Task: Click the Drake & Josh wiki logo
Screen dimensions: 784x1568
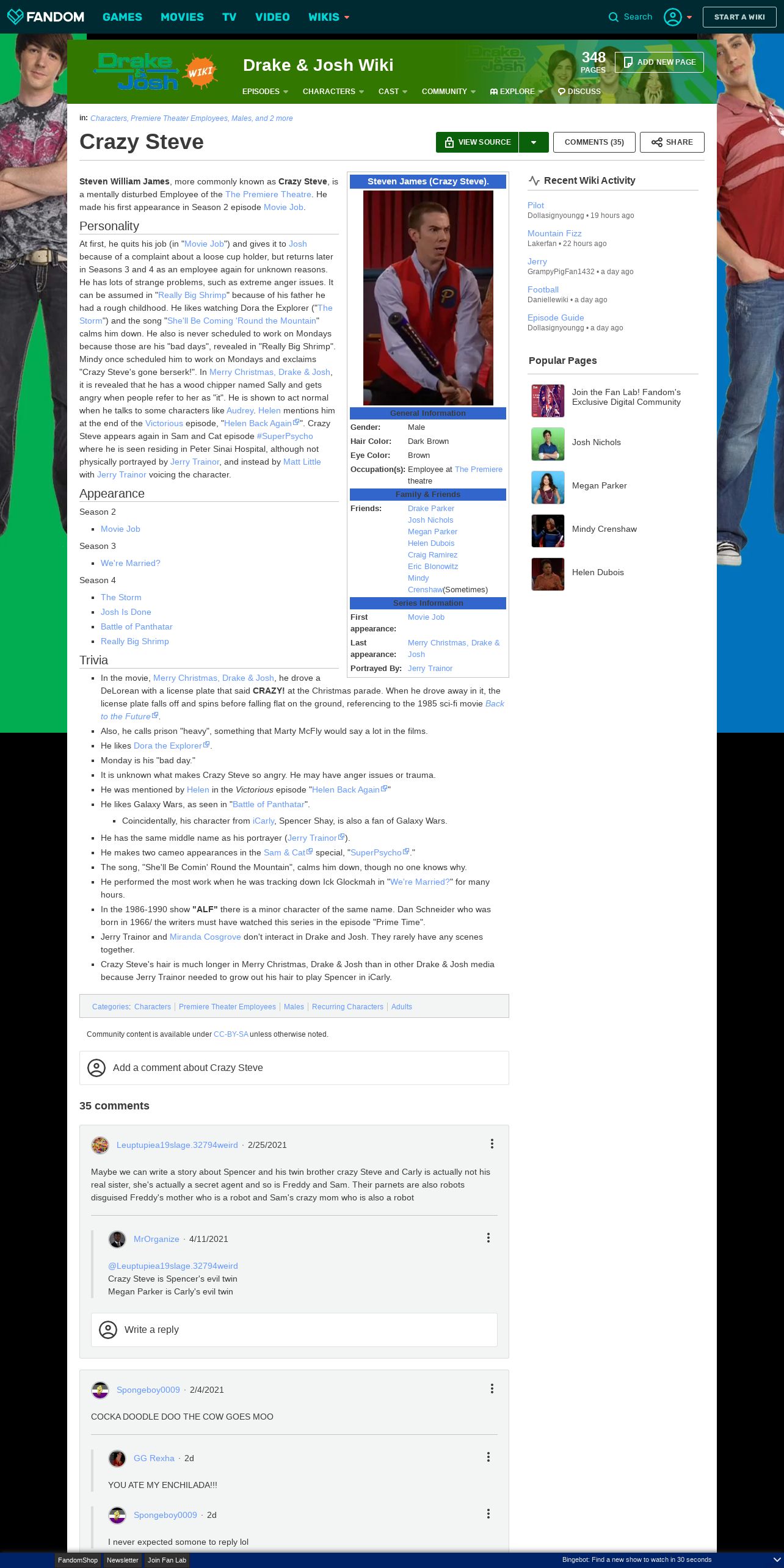Action: (154, 71)
